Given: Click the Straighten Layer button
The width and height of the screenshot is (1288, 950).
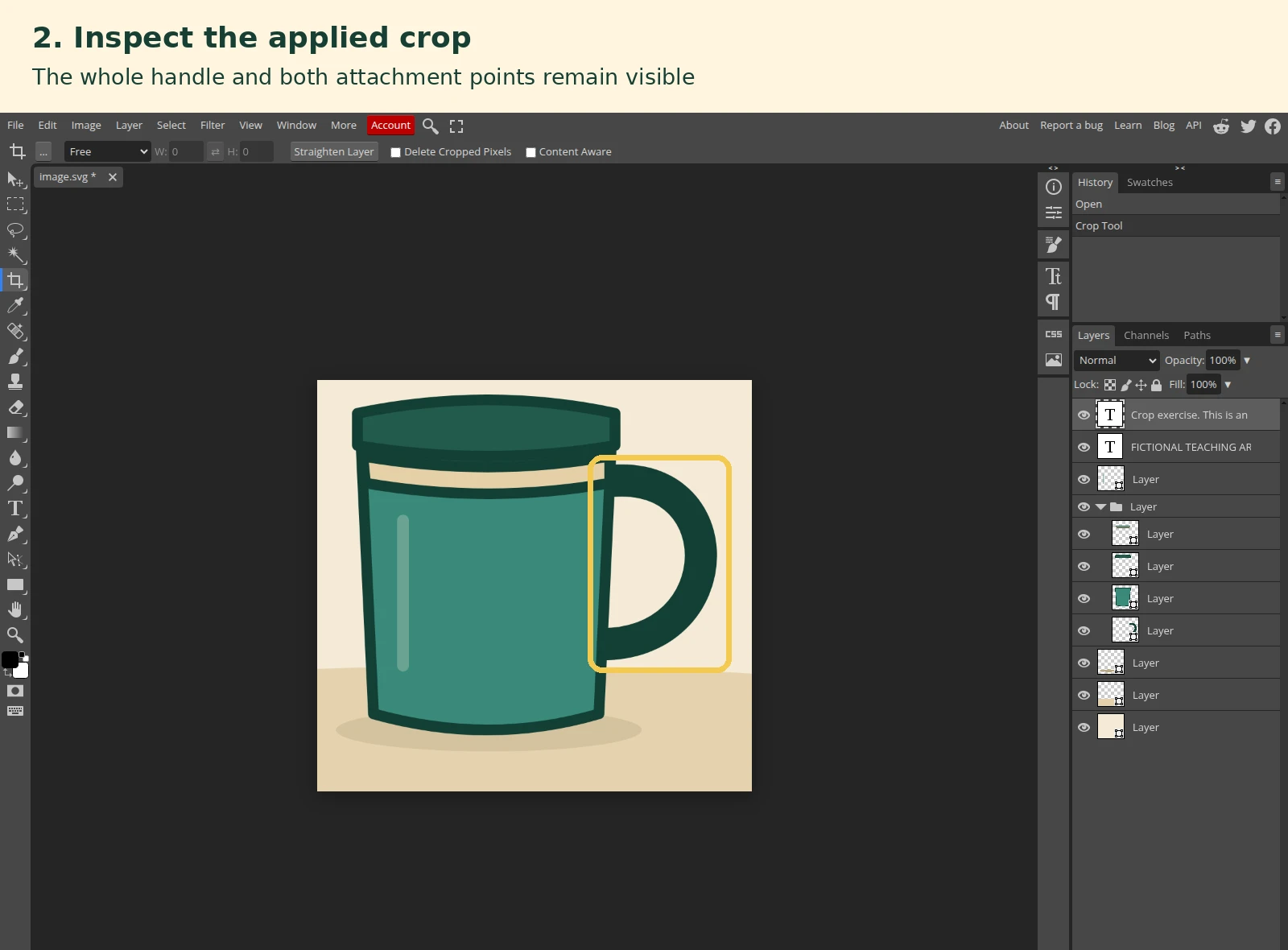Looking at the screenshot, I should [x=334, y=152].
